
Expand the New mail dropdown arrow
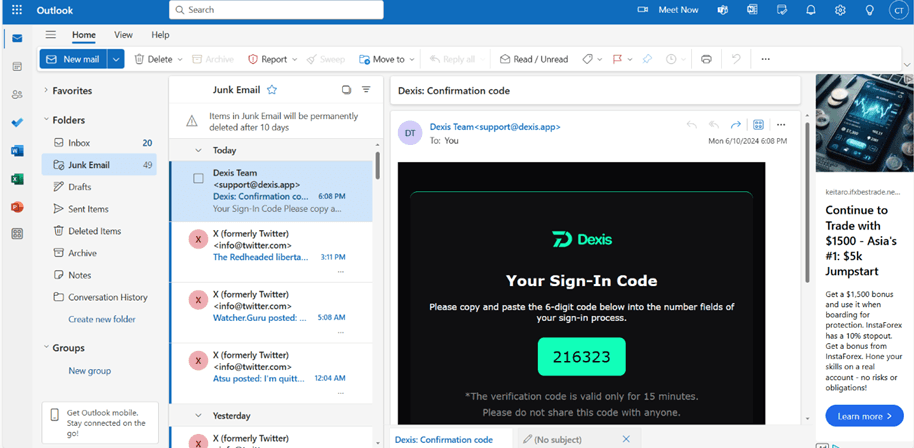(x=117, y=59)
